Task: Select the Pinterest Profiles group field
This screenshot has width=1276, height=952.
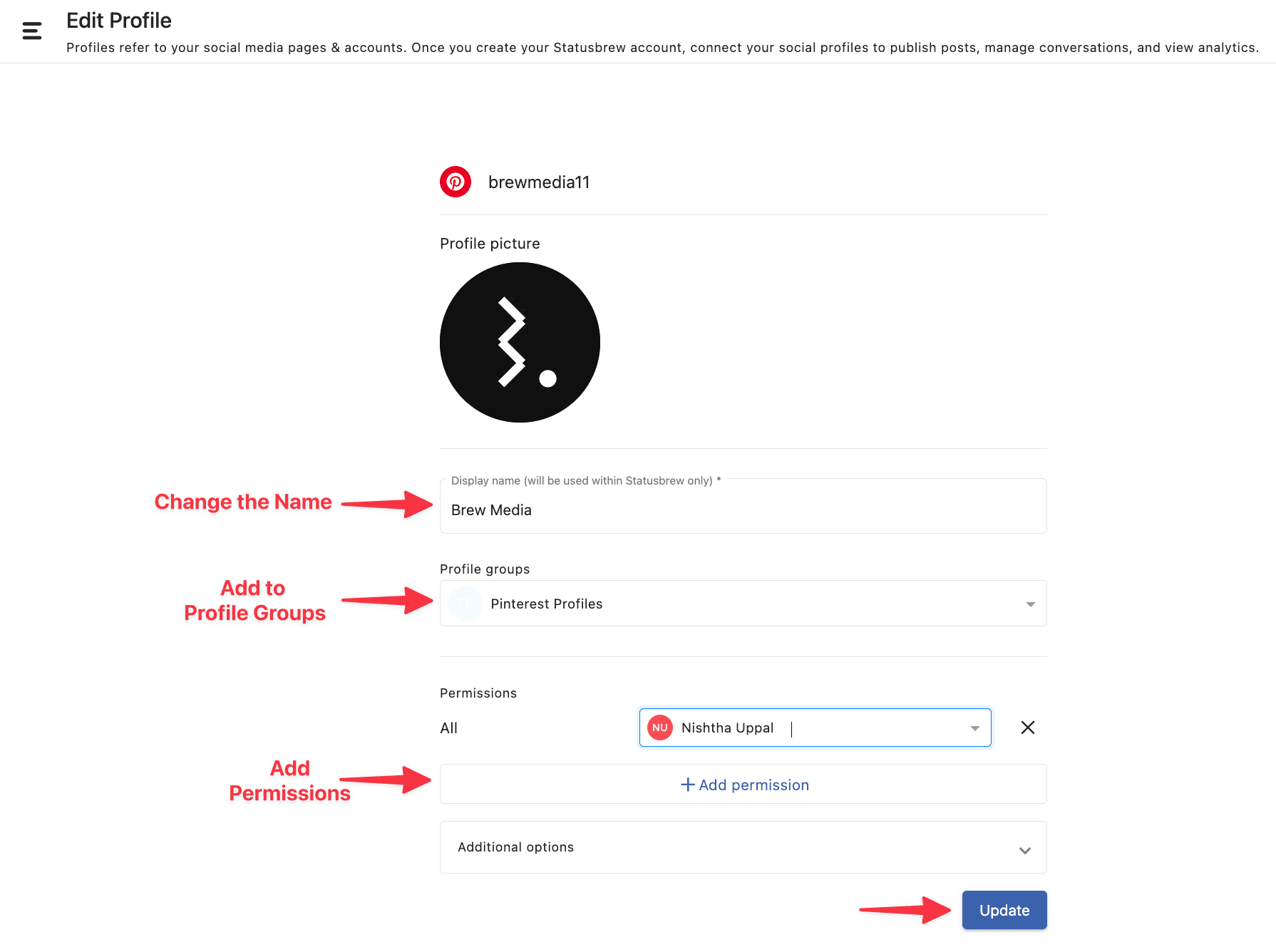Action: [x=744, y=604]
